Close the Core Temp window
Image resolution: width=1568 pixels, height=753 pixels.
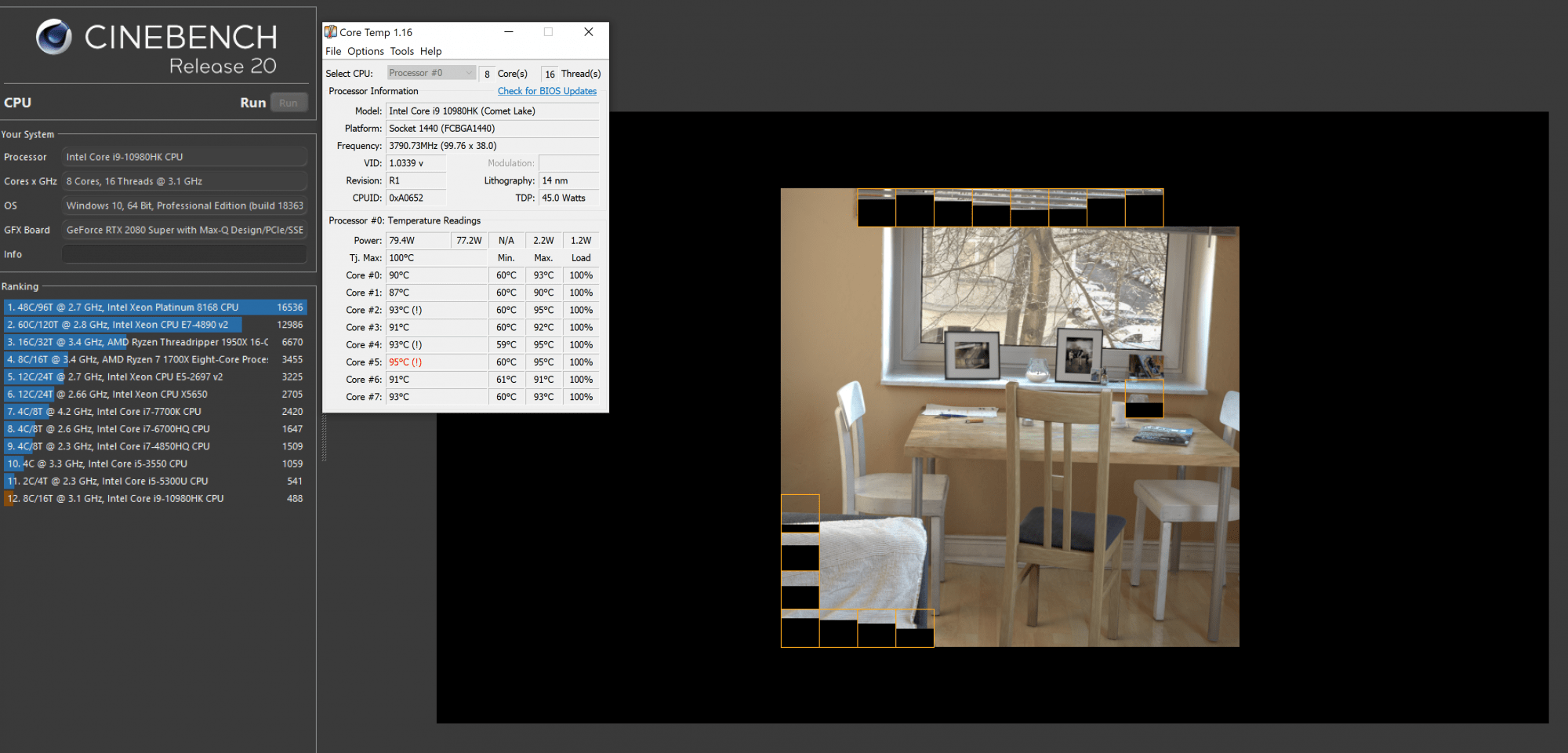[x=588, y=32]
